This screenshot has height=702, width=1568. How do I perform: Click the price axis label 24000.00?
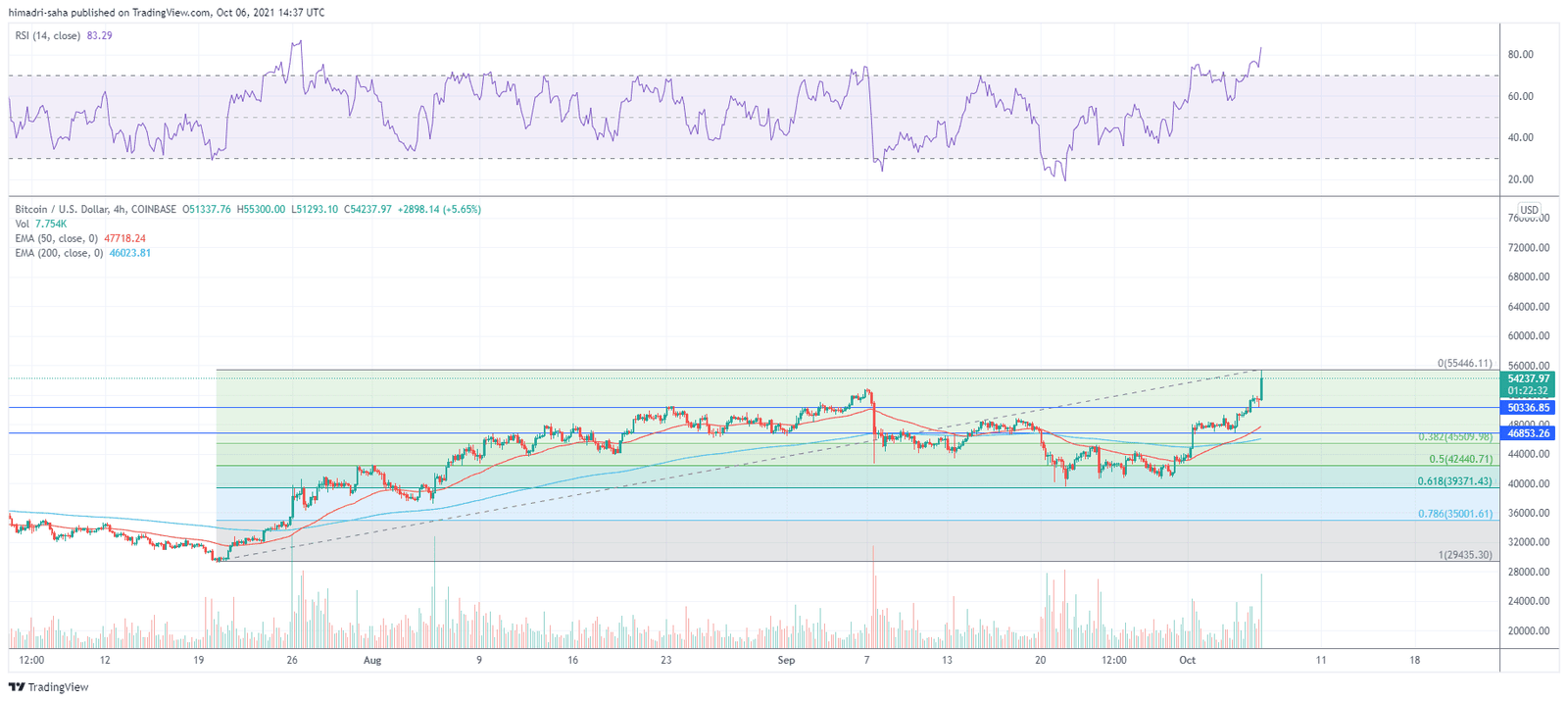click(1529, 601)
